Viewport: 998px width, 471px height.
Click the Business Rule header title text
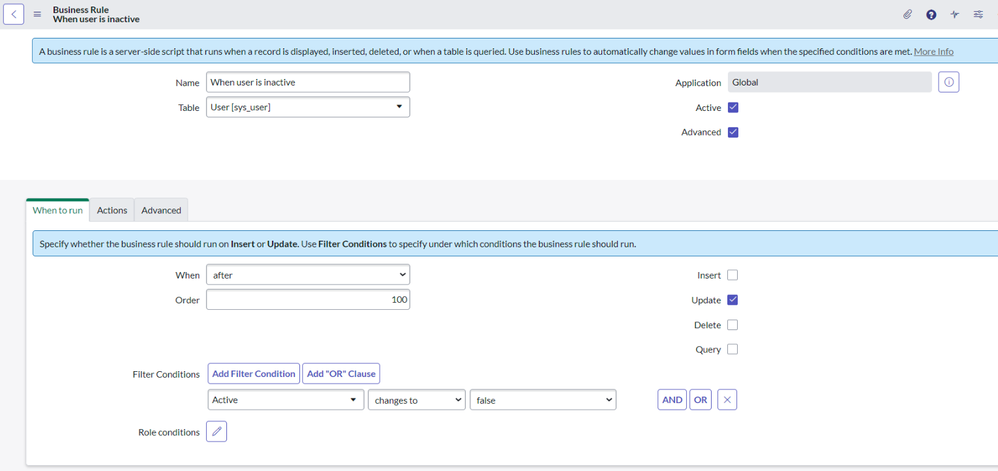[x=81, y=10]
